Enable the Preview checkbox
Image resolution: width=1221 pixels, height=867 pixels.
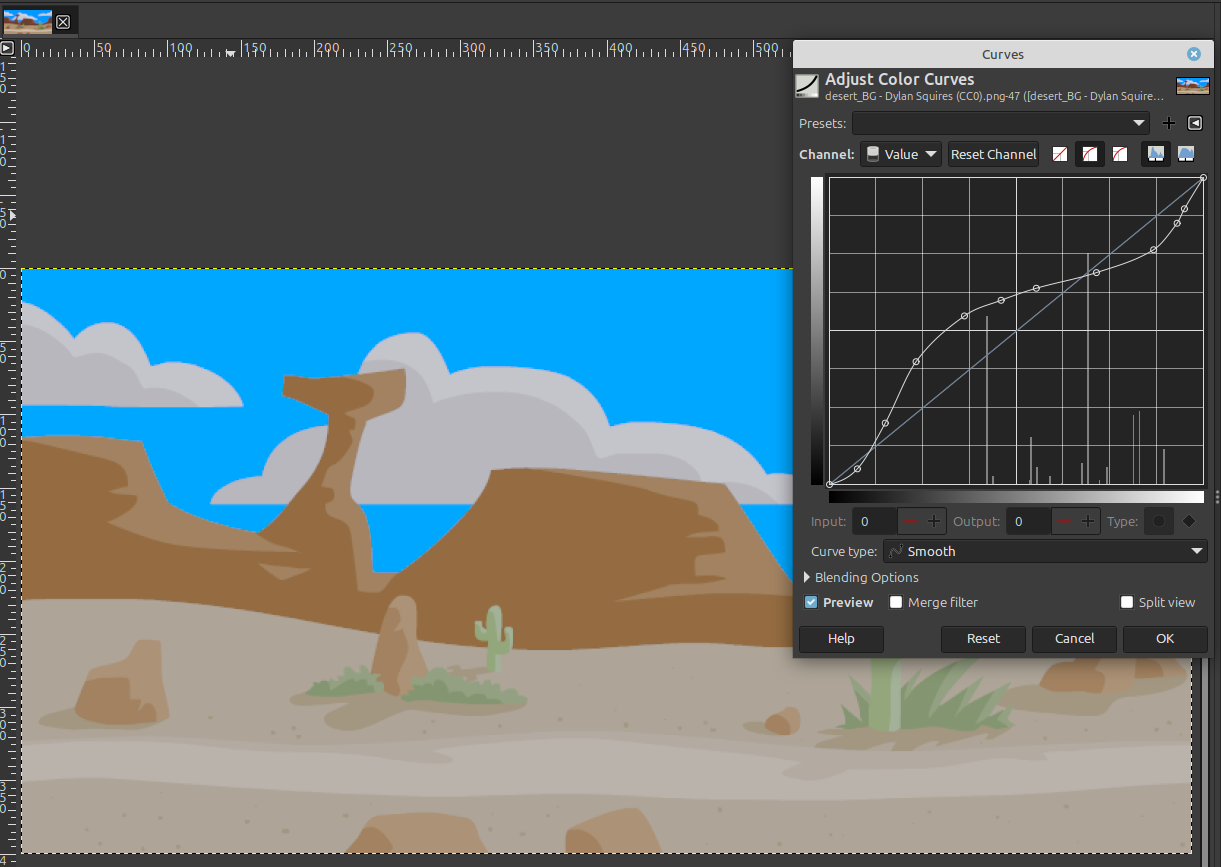[x=811, y=602]
